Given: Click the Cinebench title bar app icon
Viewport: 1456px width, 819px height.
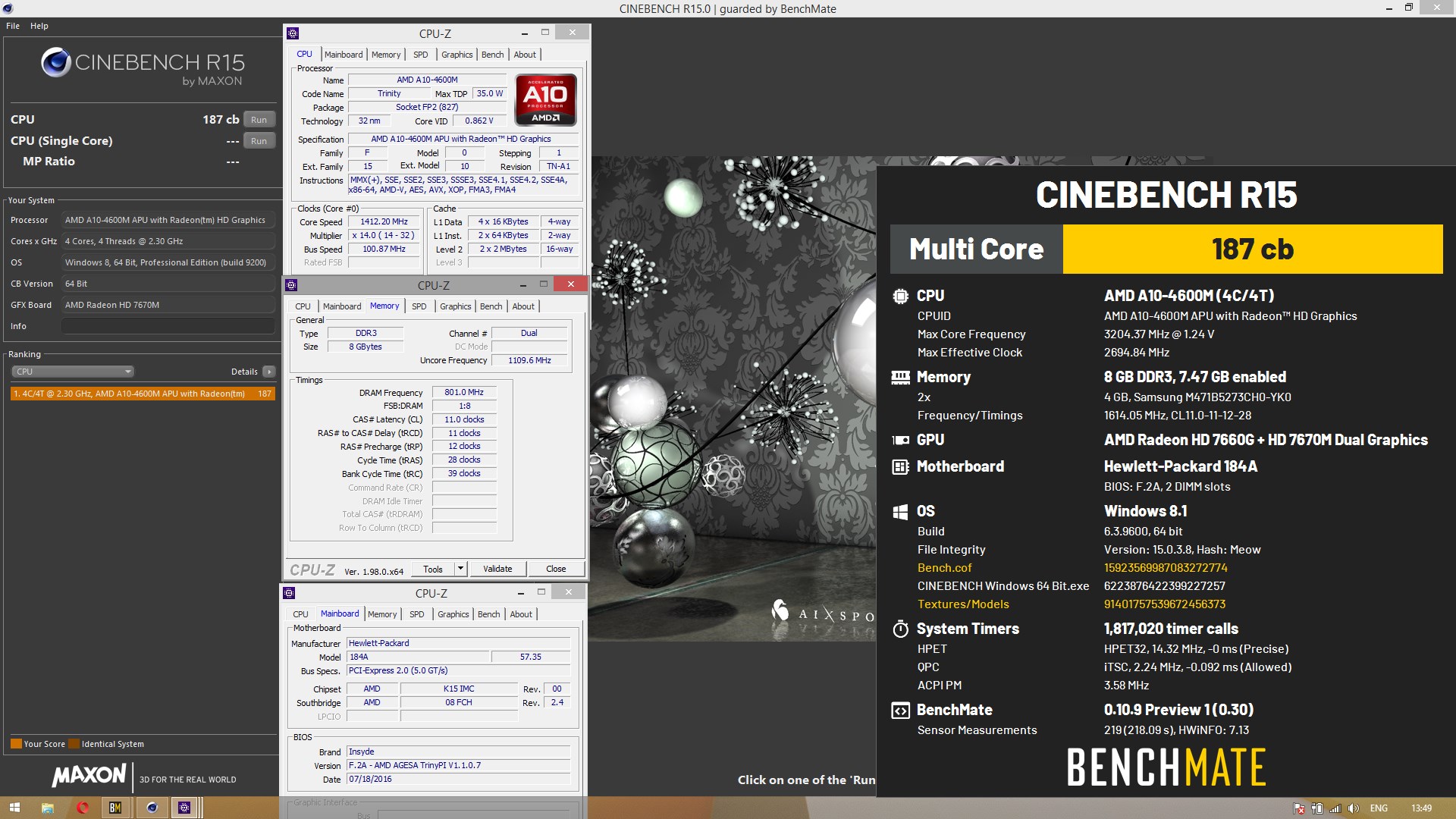Looking at the screenshot, I should point(8,8).
